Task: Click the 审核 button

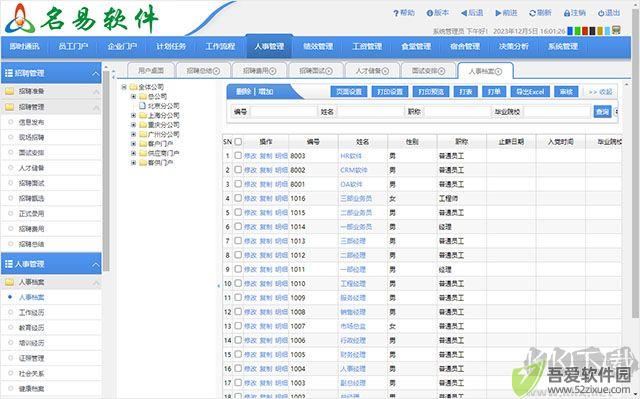Action: tap(566, 92)
